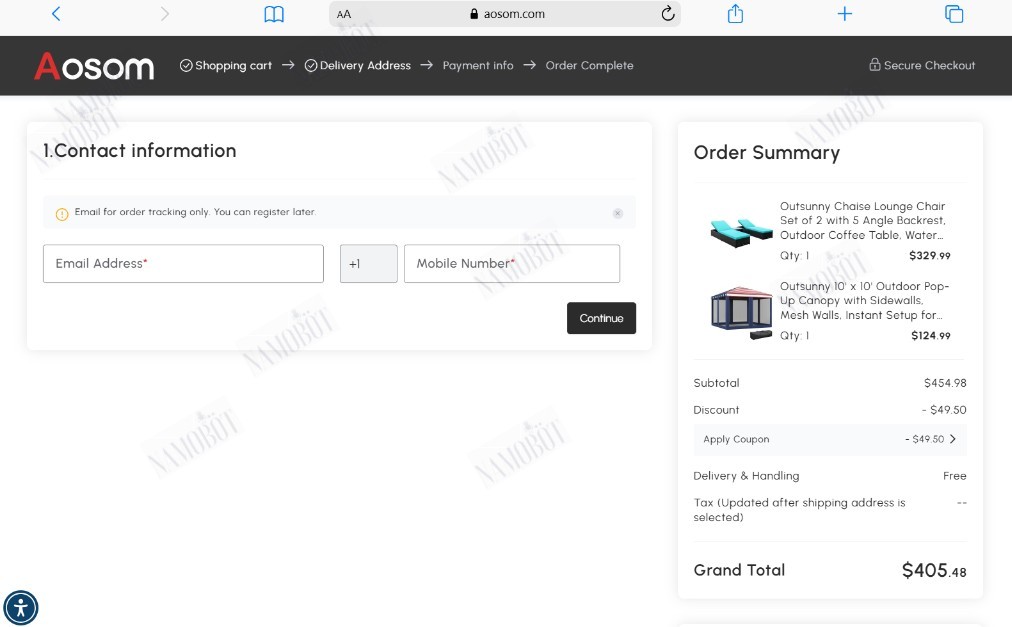Click the aosom.com address bar
Image resolution: width=1012 pixels, height=627 pixels.
coord(505,14)
